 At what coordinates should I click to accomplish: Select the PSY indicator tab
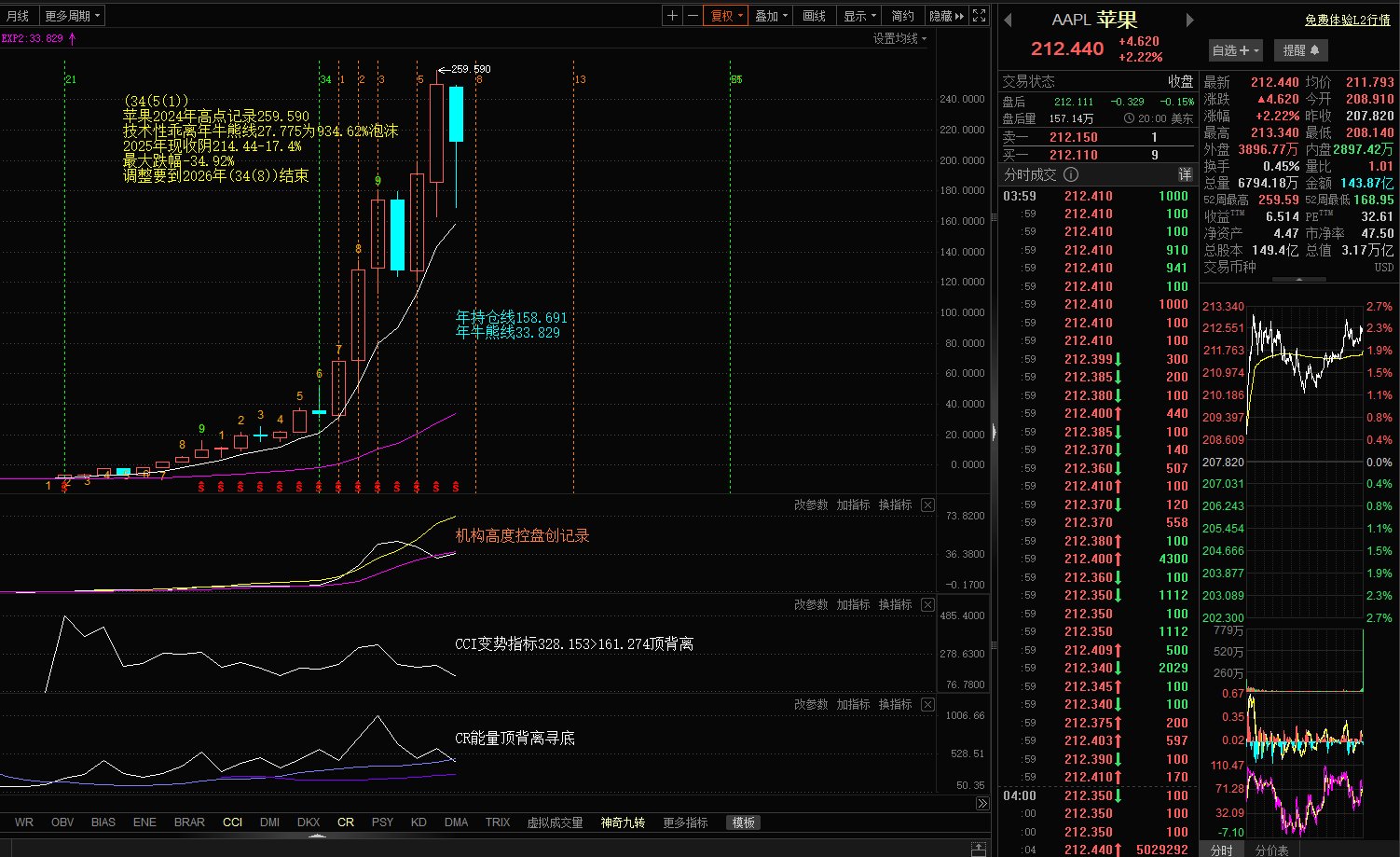(x=382, y=822)
